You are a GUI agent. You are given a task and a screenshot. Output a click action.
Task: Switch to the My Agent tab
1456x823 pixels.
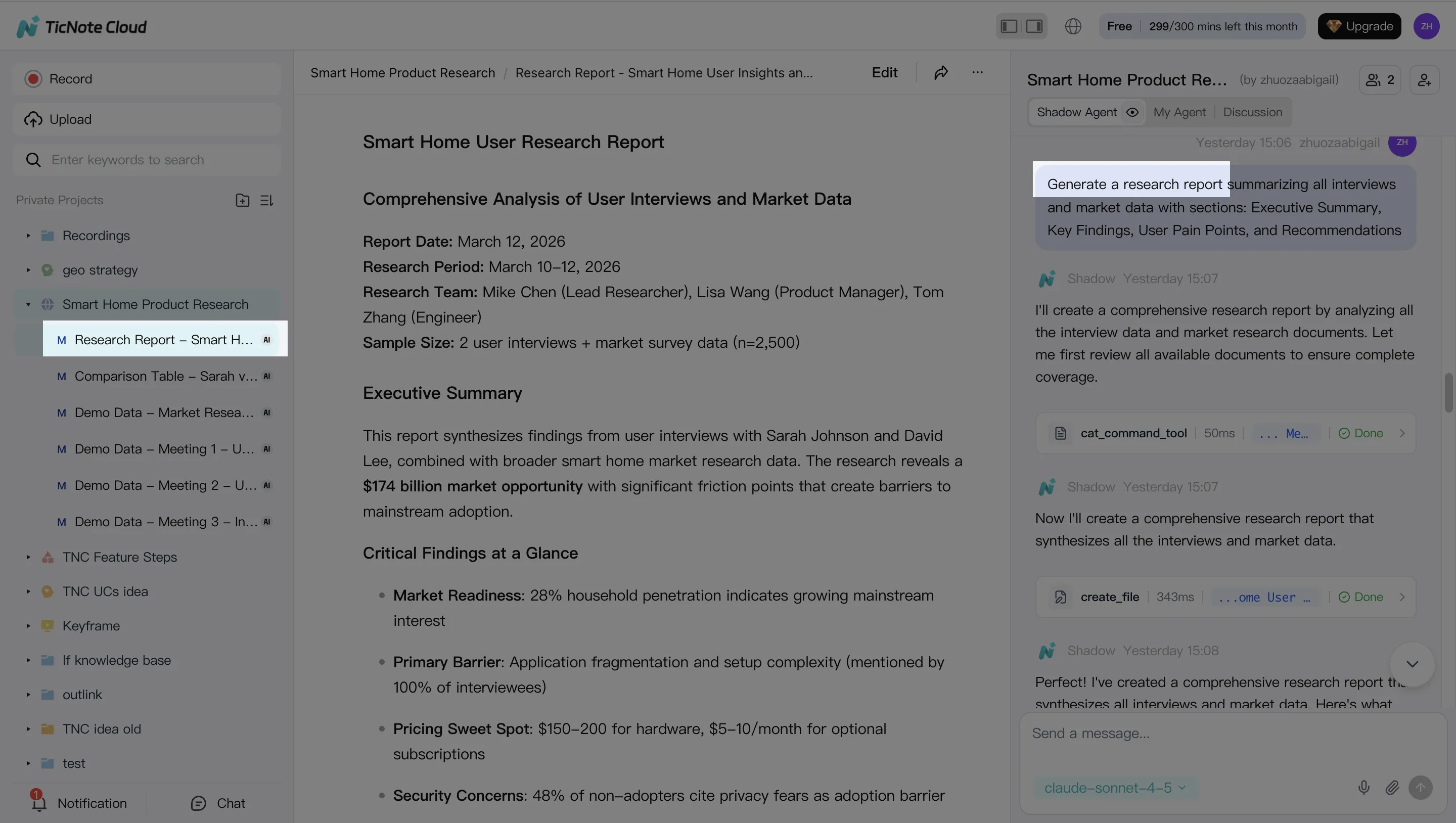point(1179,112)
